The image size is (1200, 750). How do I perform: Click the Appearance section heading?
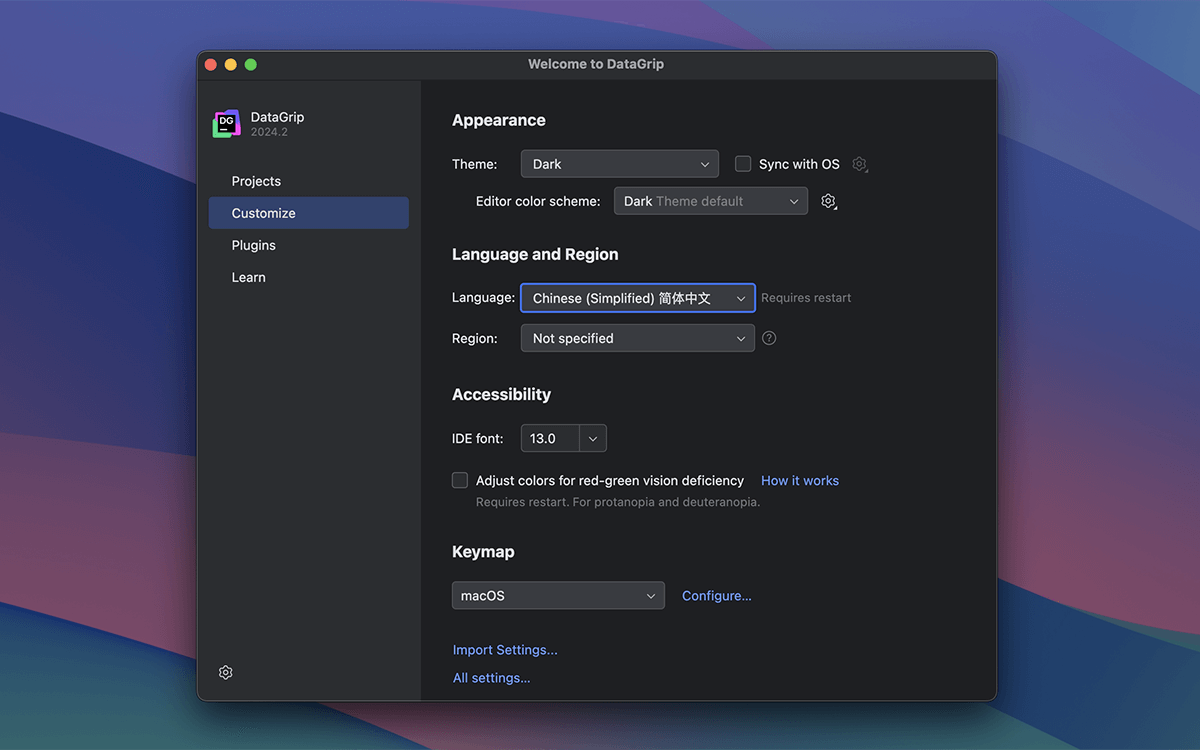[499, 120]
